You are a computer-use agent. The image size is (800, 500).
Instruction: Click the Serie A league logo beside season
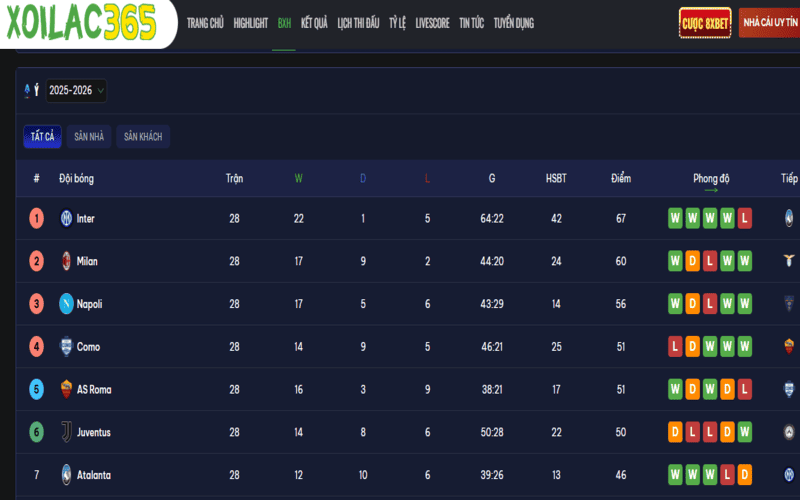pyautogui.click(x=31, y=91)
